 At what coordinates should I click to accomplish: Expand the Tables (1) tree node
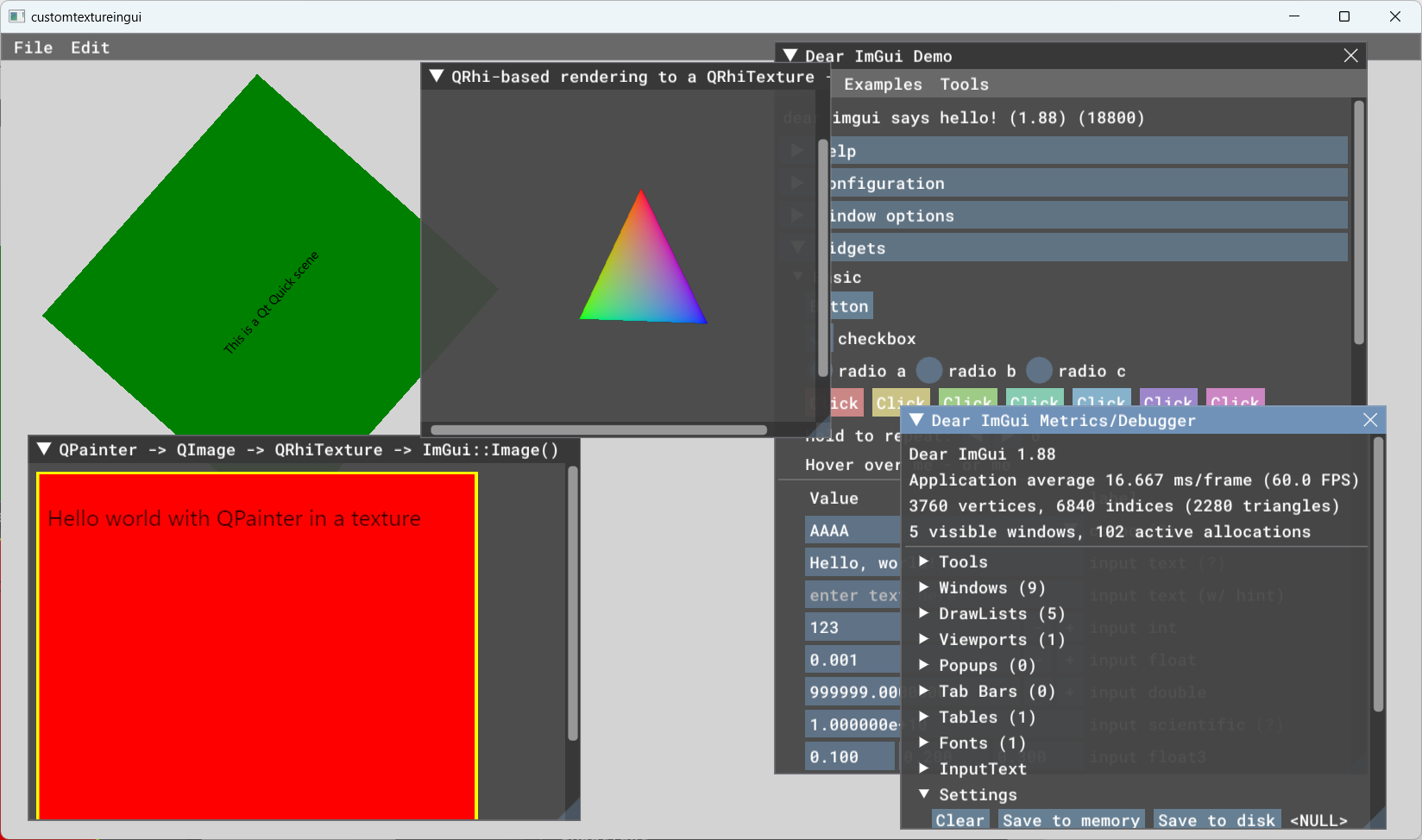[x=924, y=717]
